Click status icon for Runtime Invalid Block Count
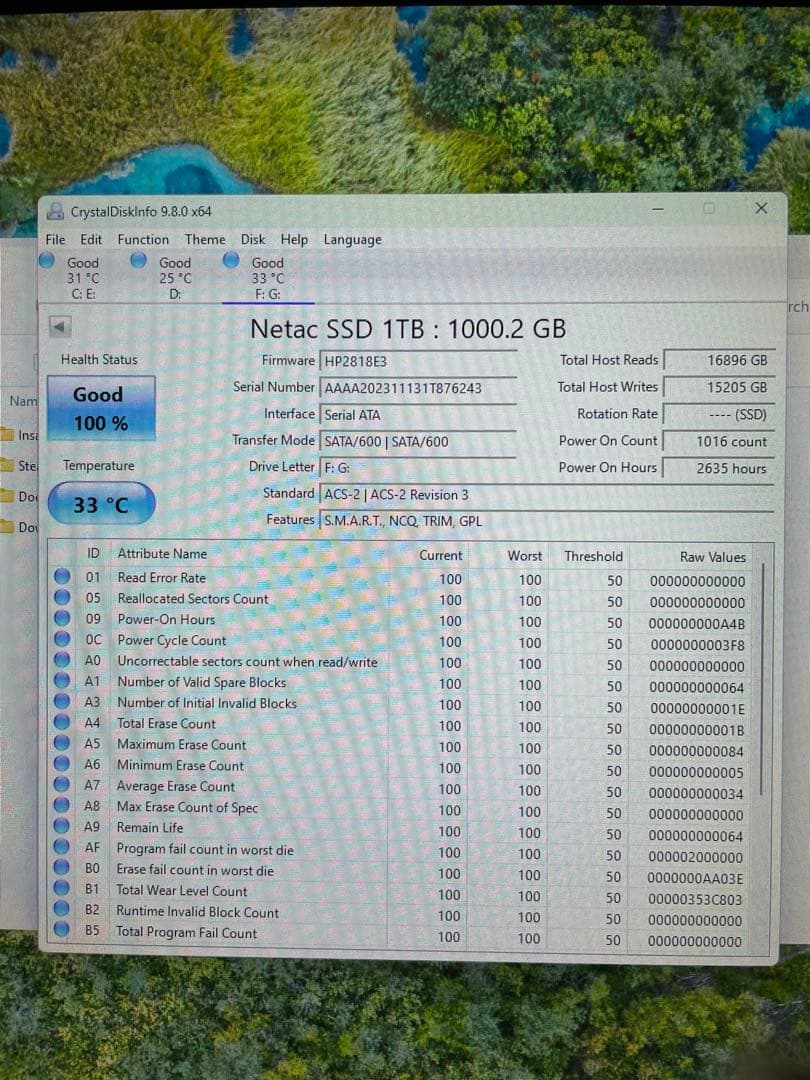810x1080 pixels. pos(62,908)
